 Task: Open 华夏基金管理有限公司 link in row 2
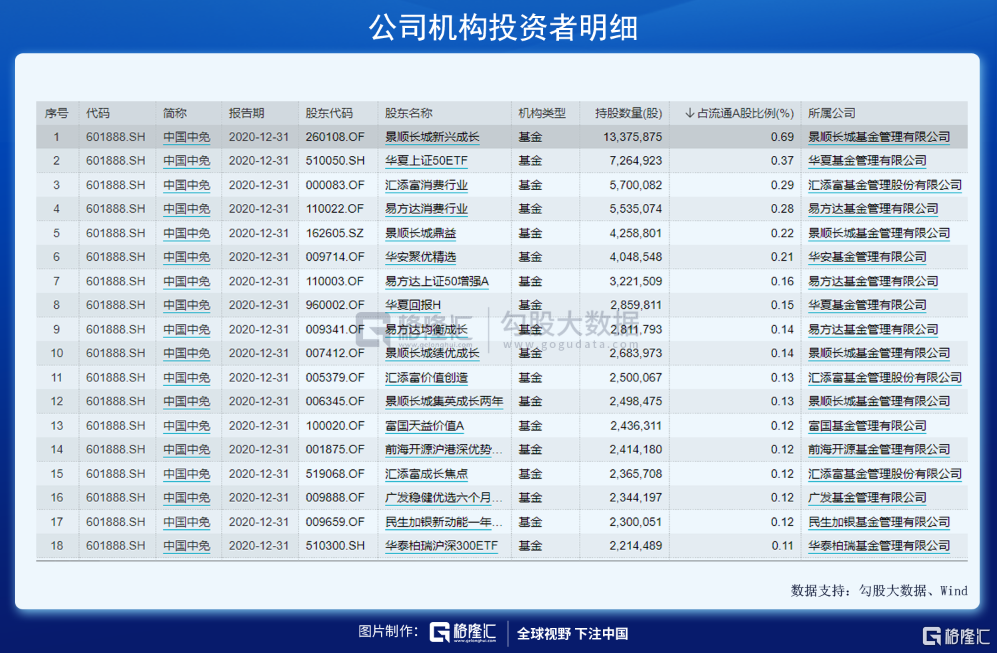[867, 161]
